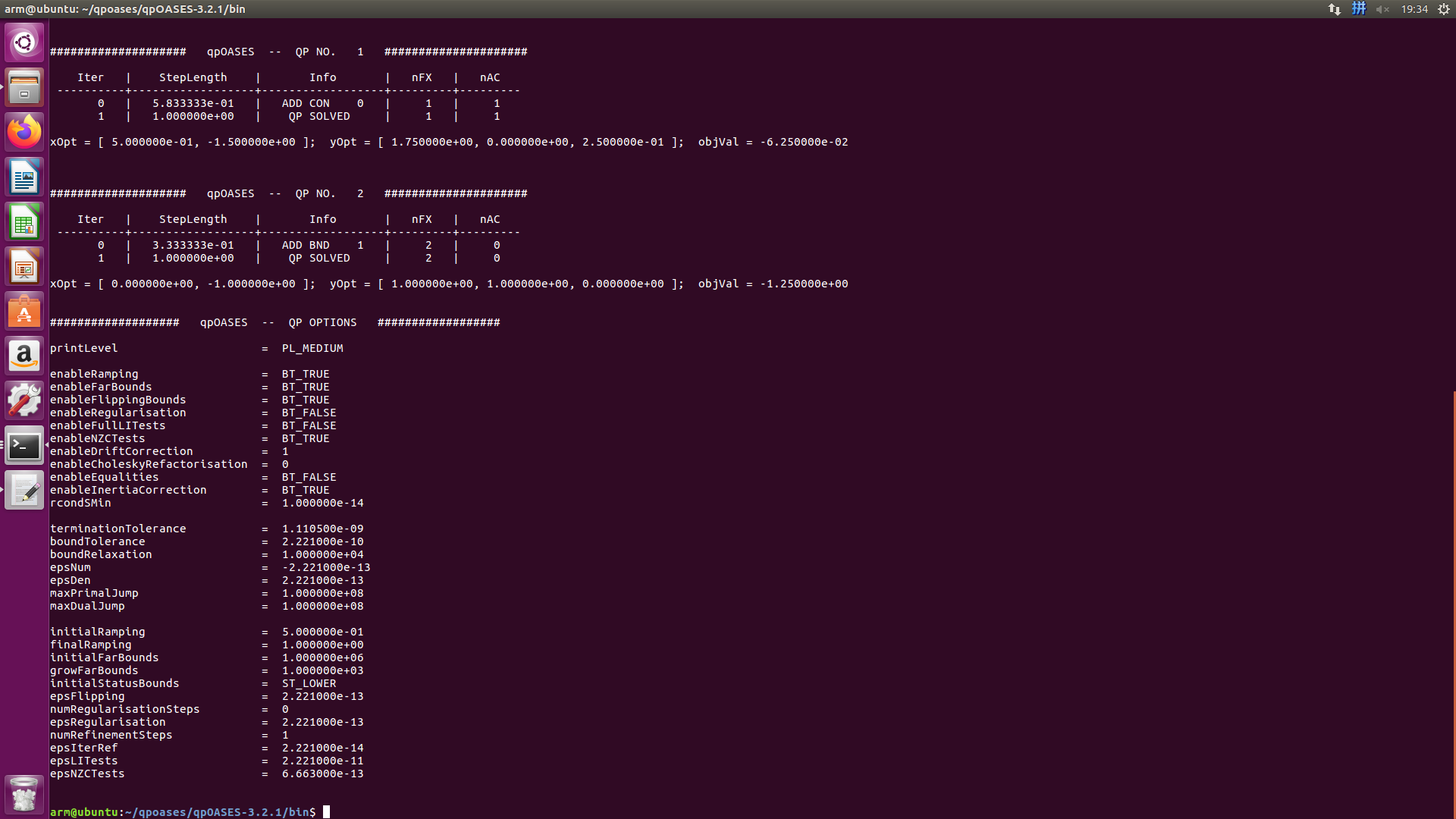Image resolution: width=1456 pixels, height=819 pixels.
Task: Launch LibreOffice Impress presentation
Action: click(24, 267)
